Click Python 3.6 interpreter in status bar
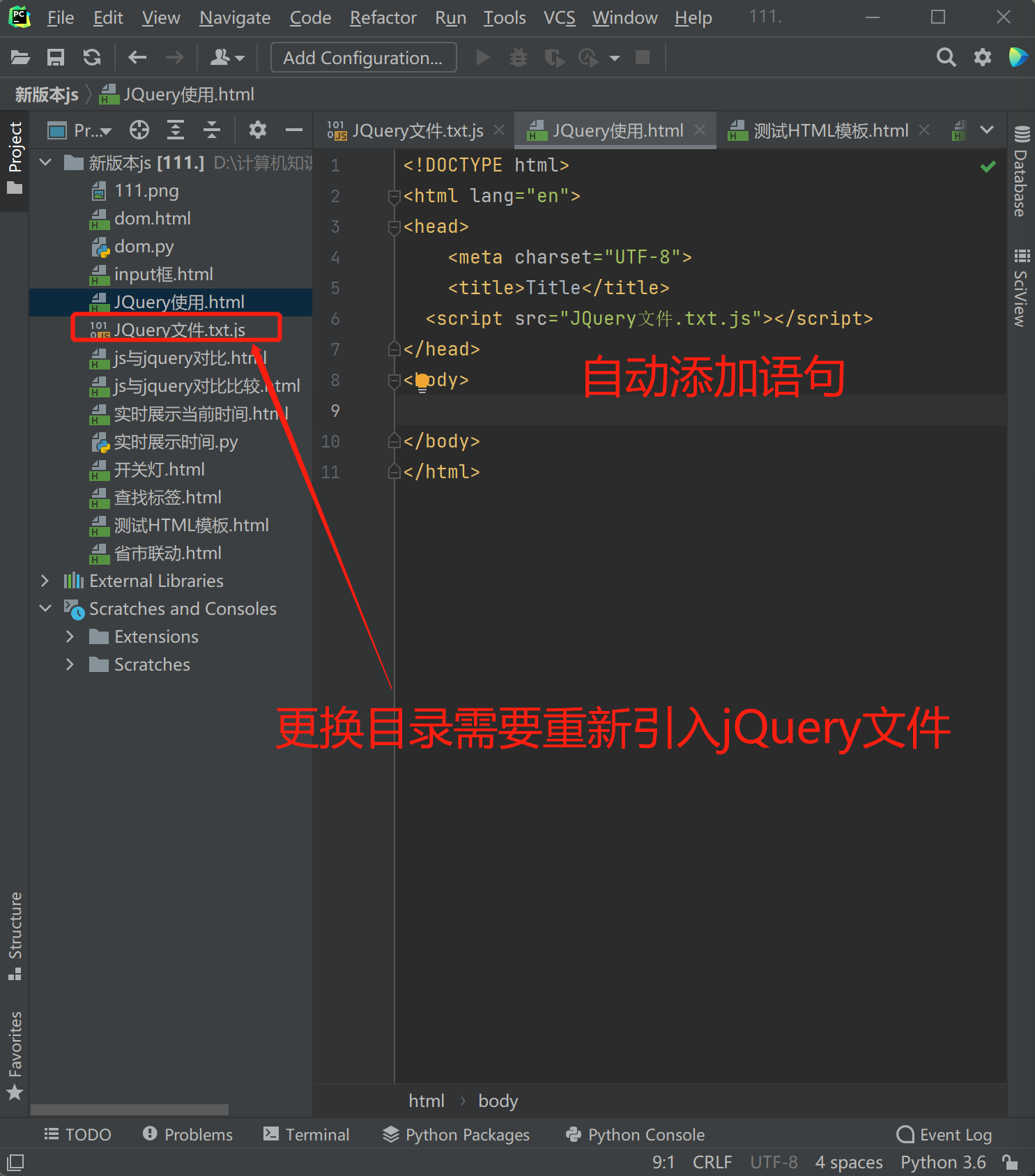The image size is (1035, 1176). pyautogui.click(x=943, y=1162)
